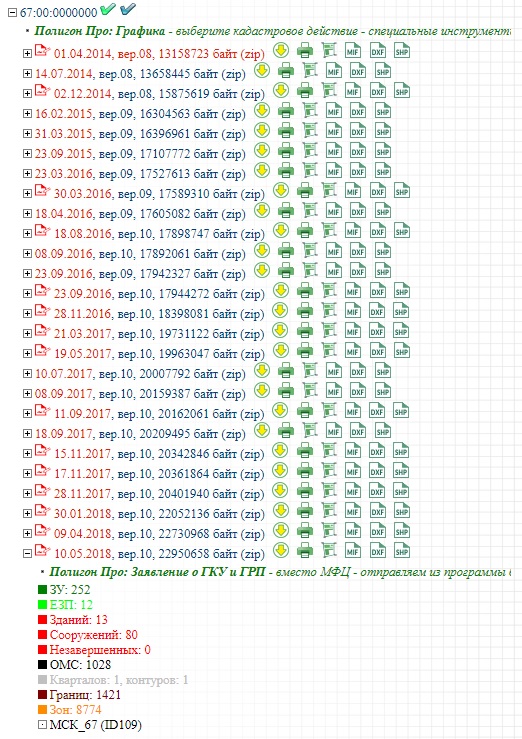Export the 16.02.2015 entry as DXF

pos(358,111)
